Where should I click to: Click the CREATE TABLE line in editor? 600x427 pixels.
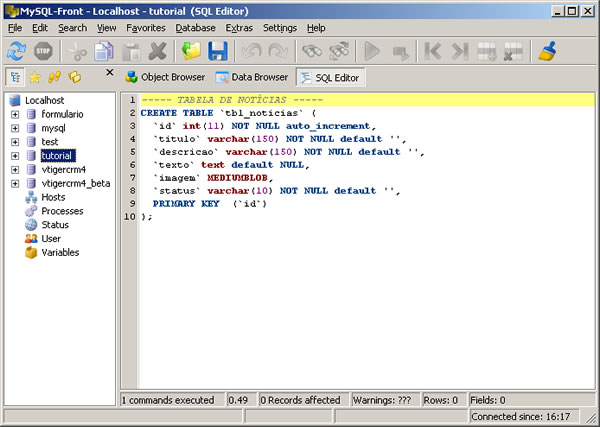click(x=228, y=113)
